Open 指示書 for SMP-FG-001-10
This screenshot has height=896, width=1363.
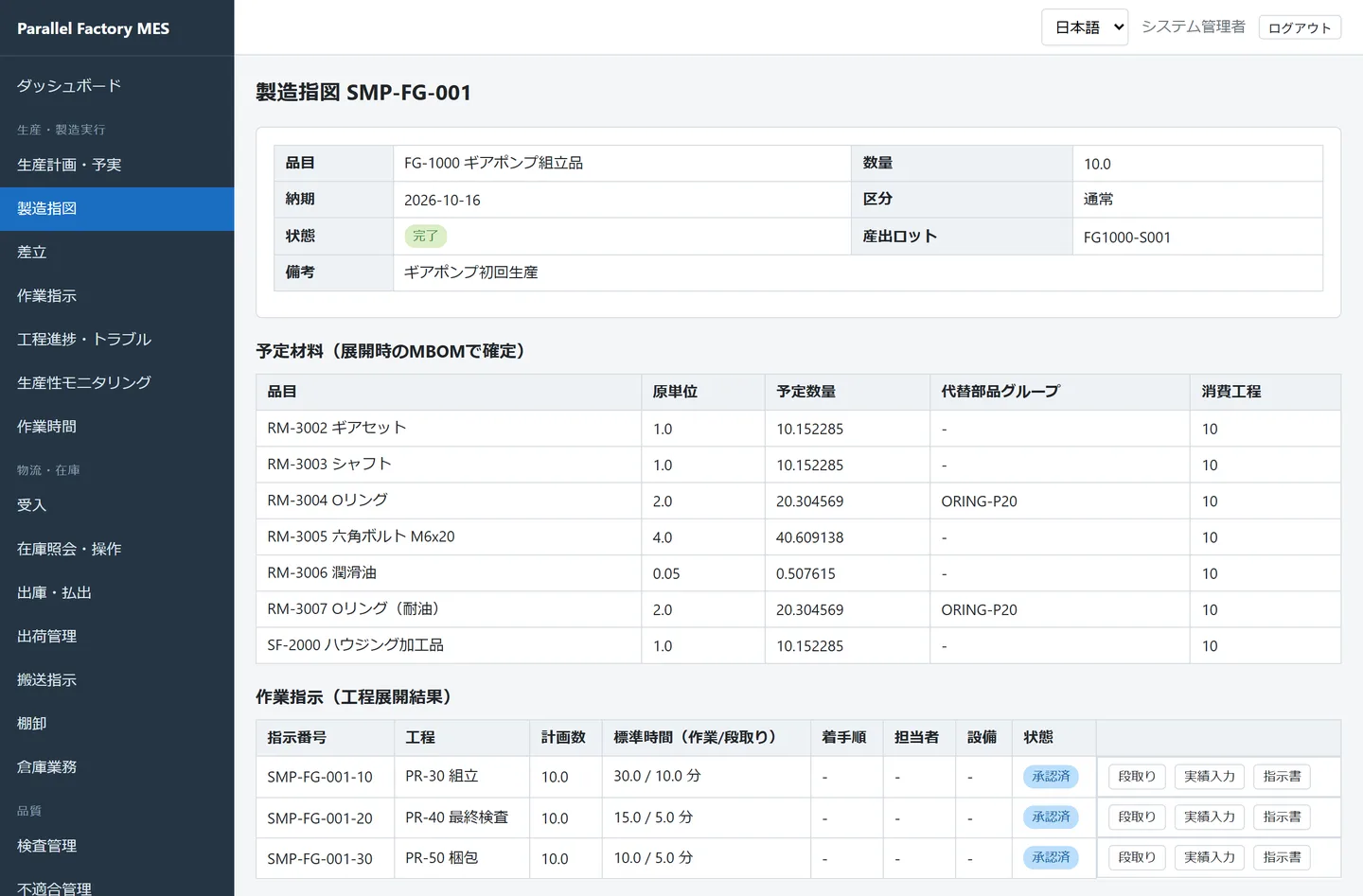click(1282, 777)
